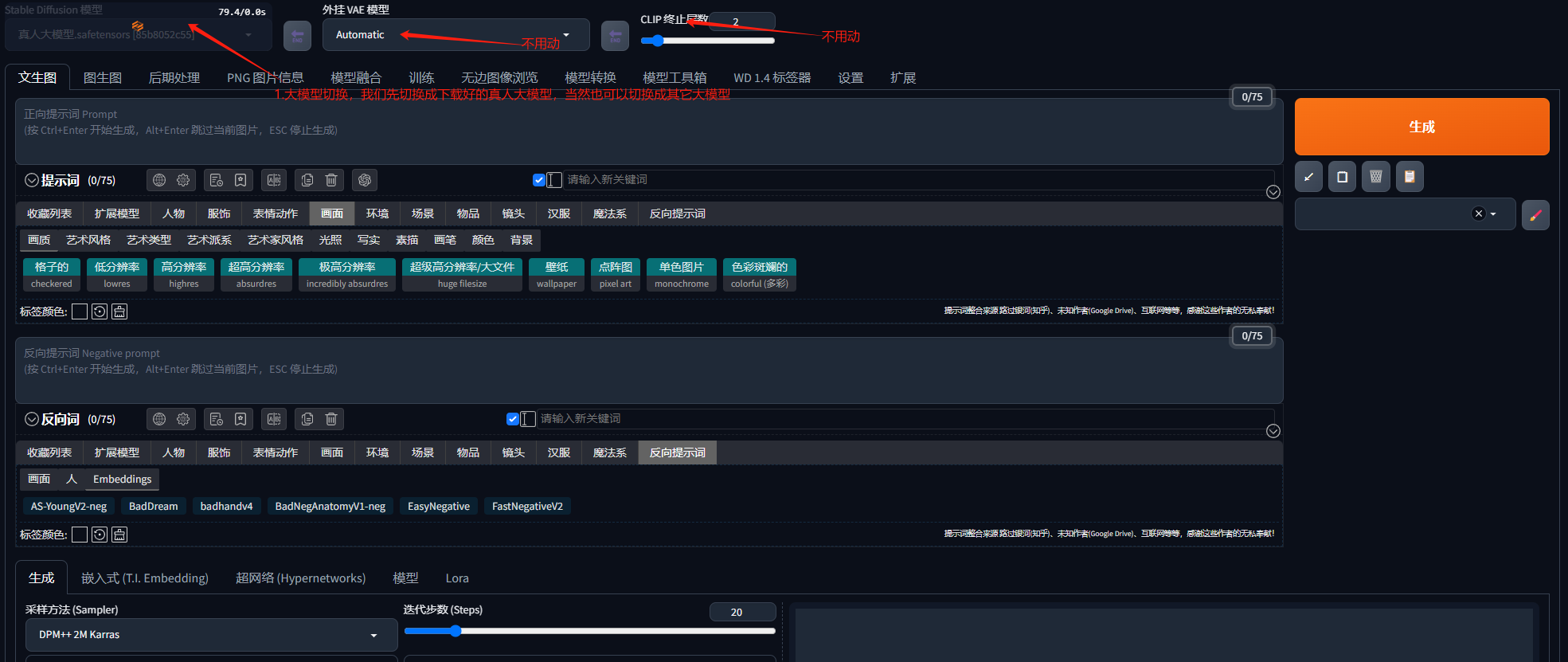
Task: Click 反向提示词 Negative prompt text area
Action: 648,370
